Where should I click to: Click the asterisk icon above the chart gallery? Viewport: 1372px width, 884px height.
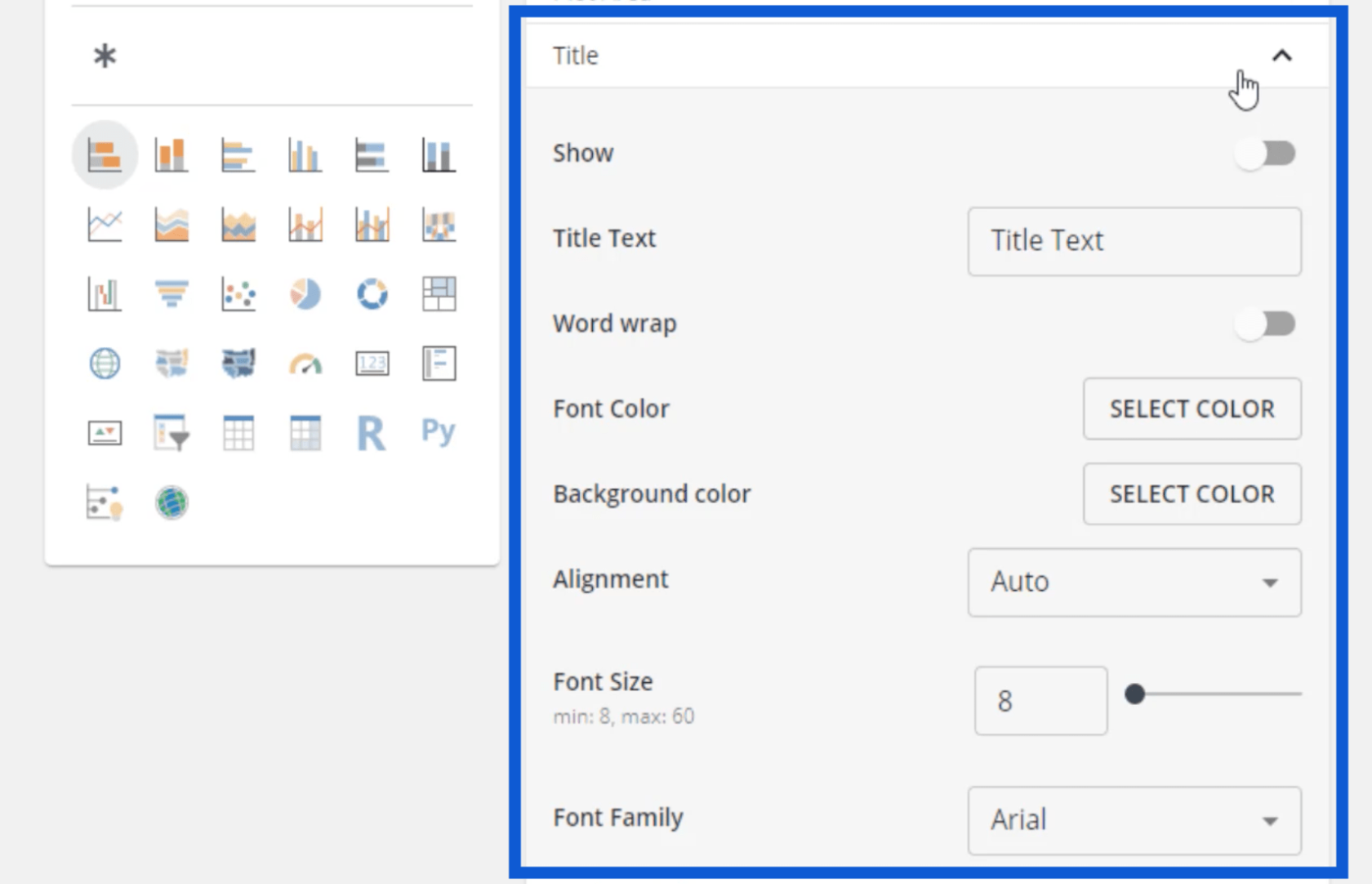click(105, 56)
